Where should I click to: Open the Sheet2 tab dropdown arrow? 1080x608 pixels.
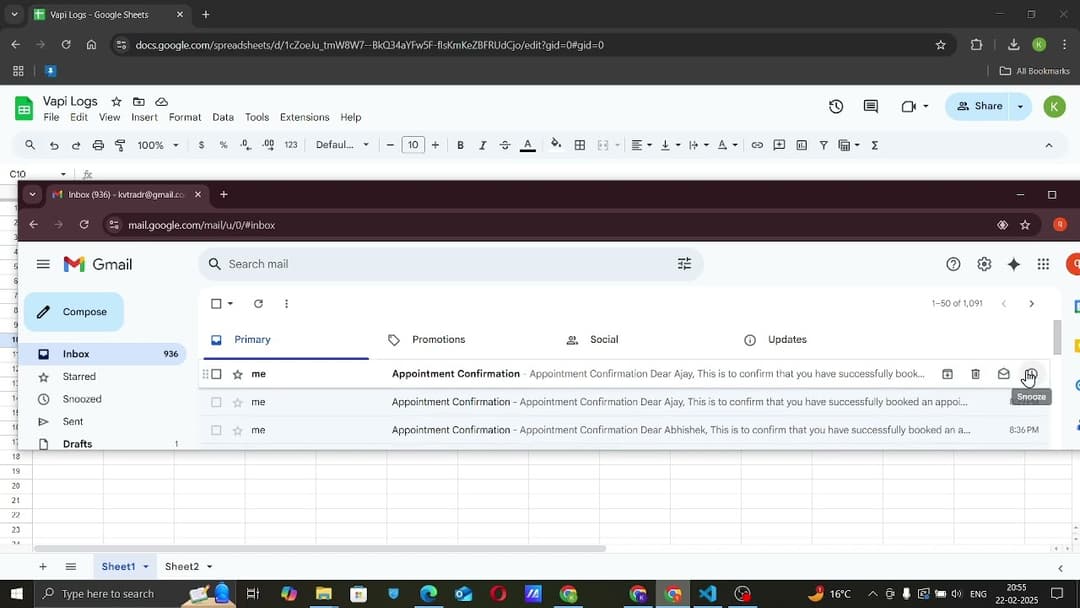click(209, 567)
